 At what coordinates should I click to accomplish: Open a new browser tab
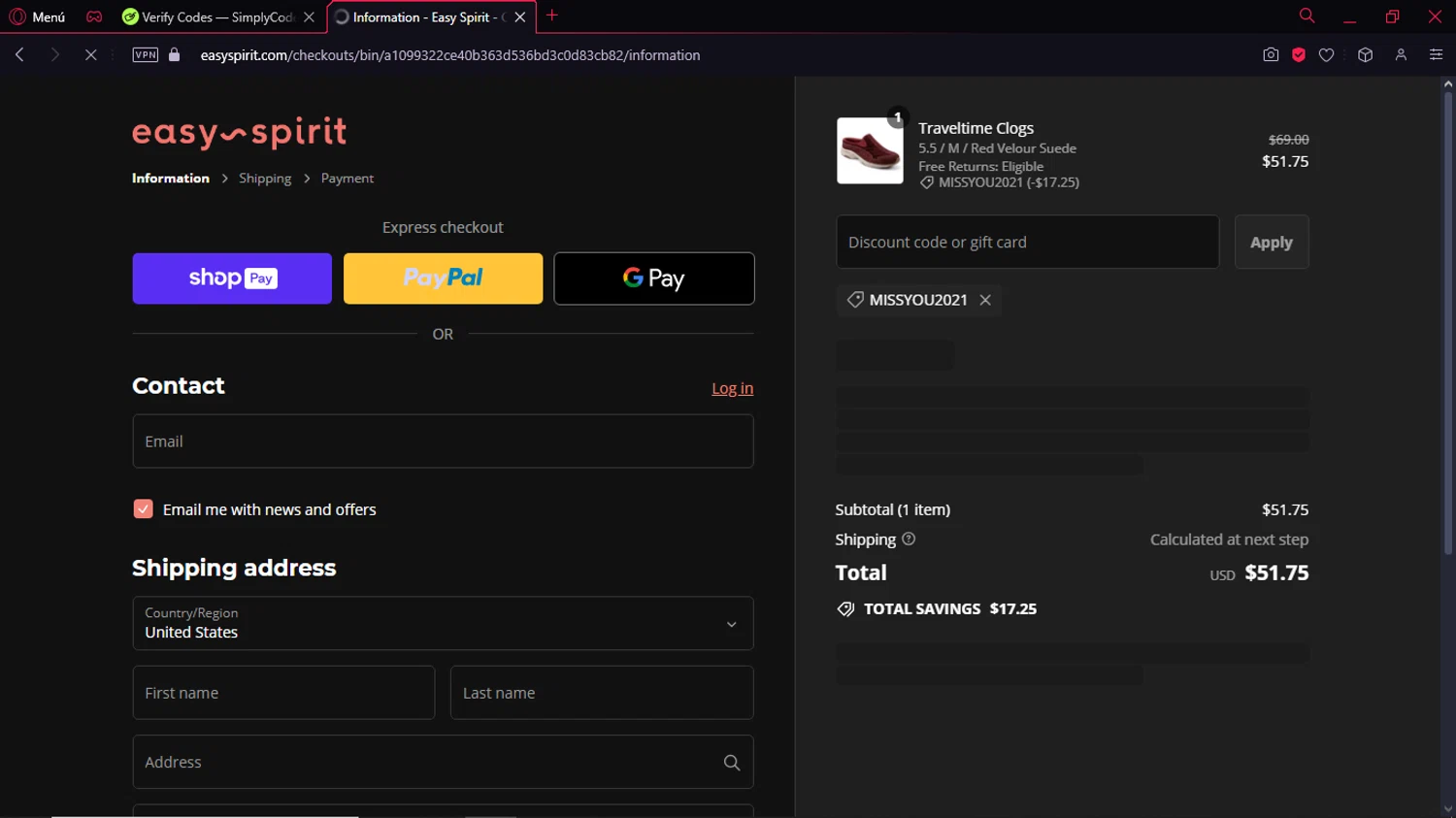[x=552, y=16]
